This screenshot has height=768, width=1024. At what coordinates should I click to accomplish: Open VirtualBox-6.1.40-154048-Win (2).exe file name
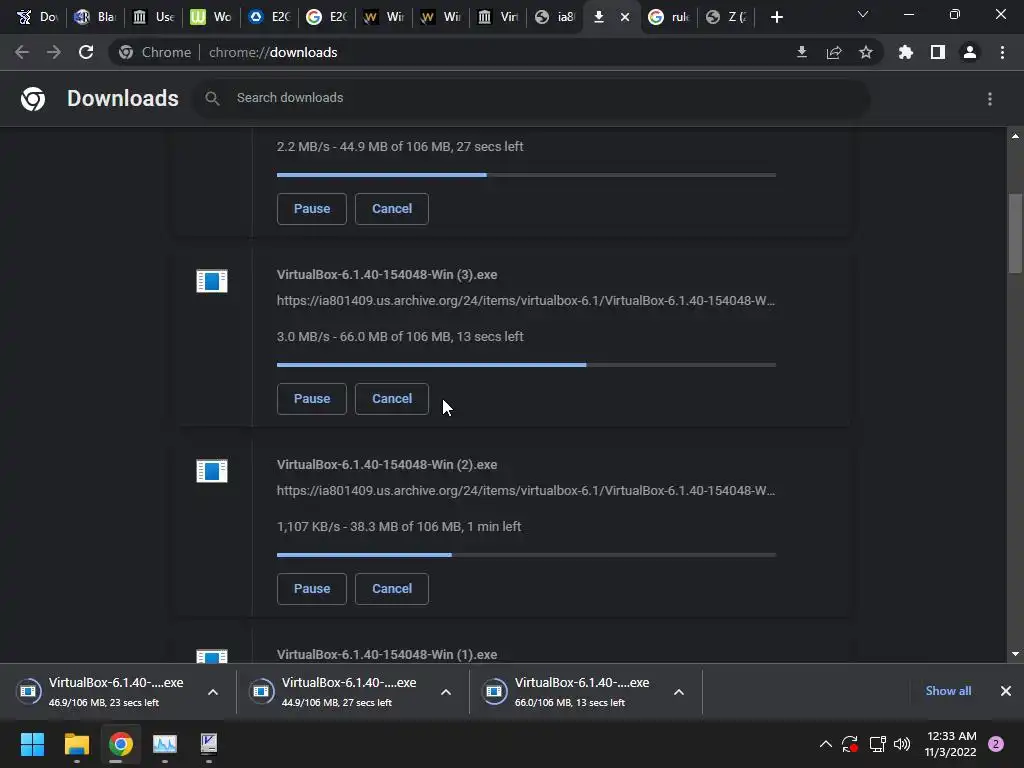click(x=387, y=465)
